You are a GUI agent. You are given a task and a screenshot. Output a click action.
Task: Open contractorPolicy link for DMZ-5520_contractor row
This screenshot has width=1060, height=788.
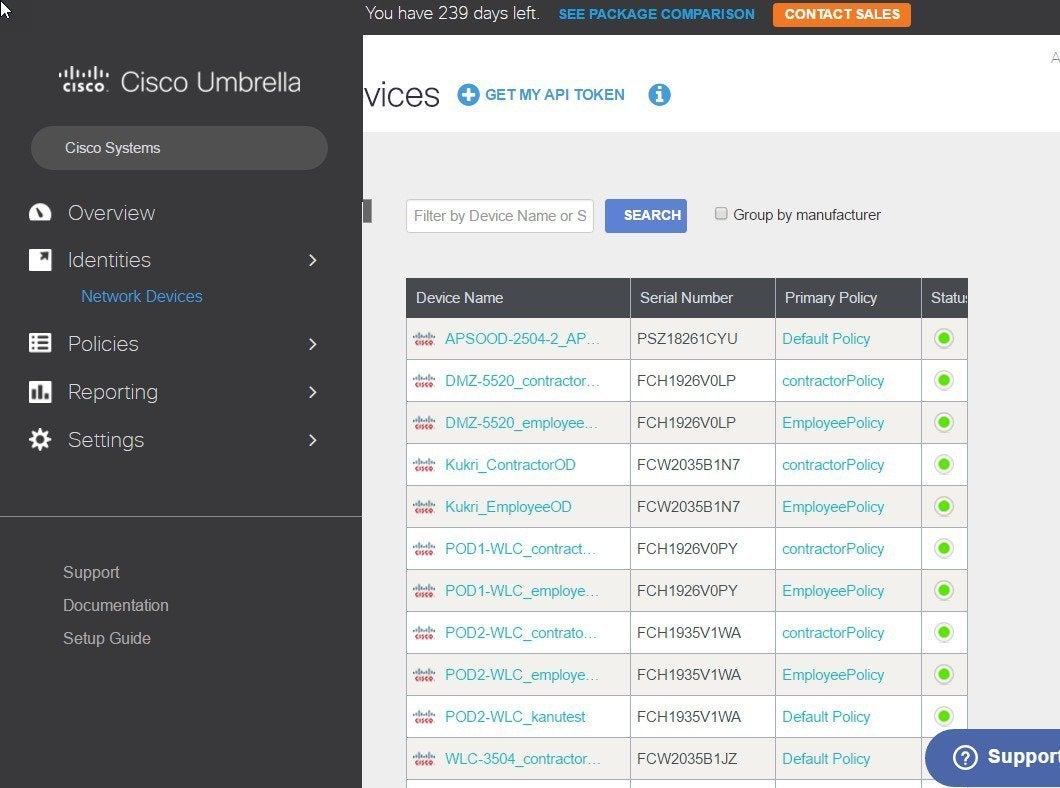pos(833,381)
